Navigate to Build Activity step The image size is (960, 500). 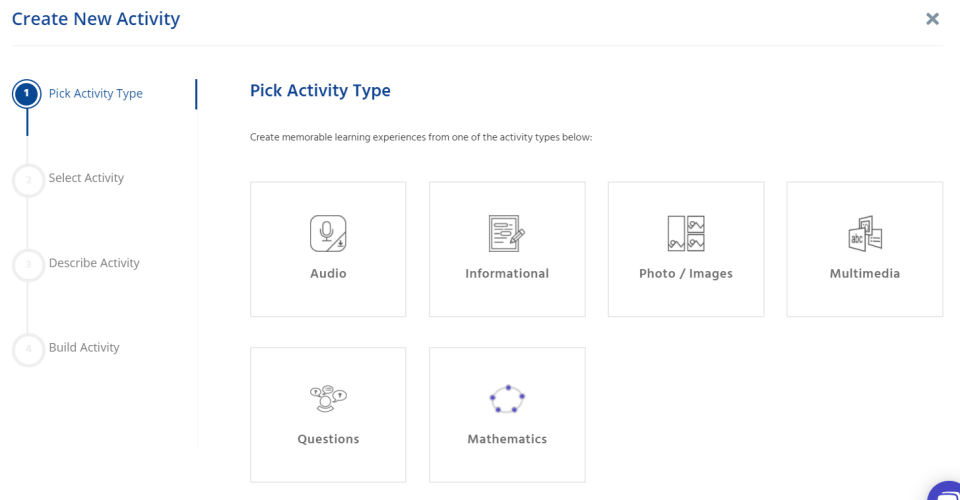tap(84, 348)
